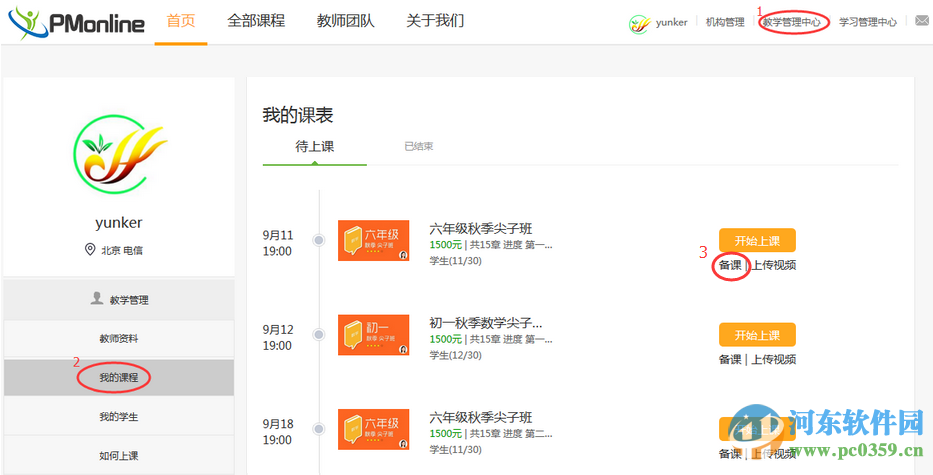Click the 教学管理 sidebar header
The height and width of the screenshot is (475, 933).
(x=119, y=299)
